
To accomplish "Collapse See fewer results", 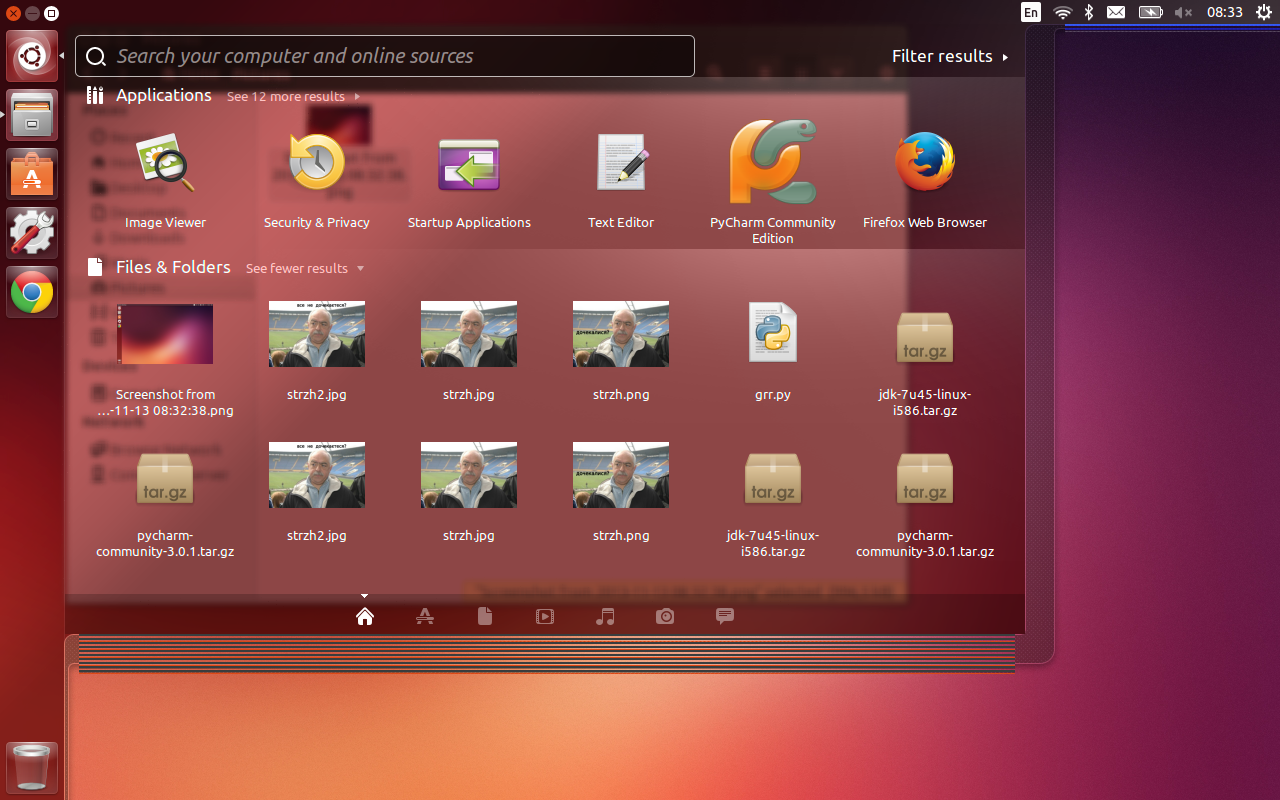I will point(304,269).
